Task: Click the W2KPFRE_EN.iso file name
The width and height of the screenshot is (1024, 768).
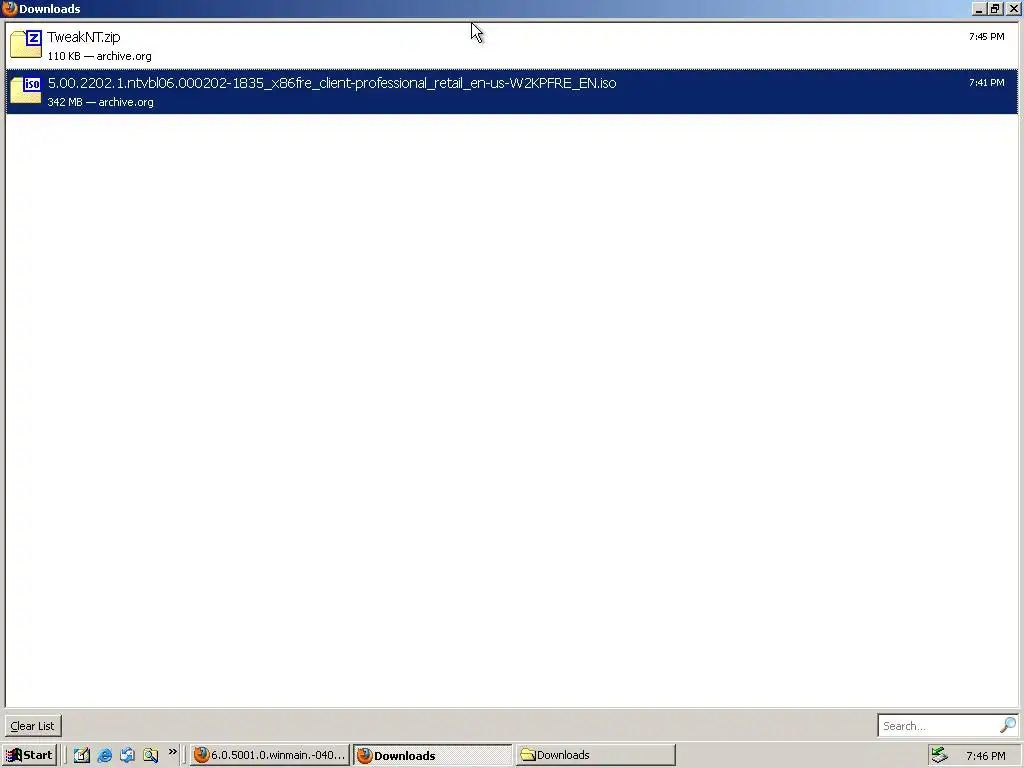Action: pos(332,83)
